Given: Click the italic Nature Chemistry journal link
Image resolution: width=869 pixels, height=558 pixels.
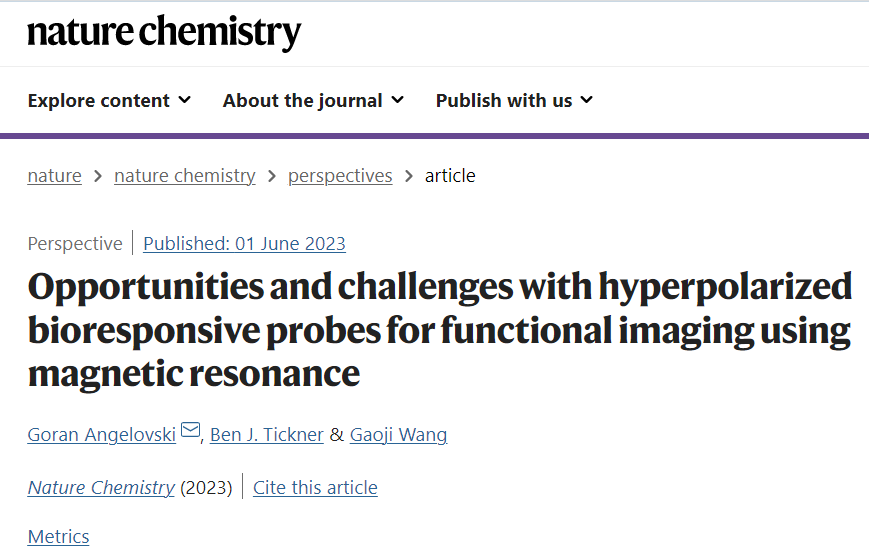Looking at the screenshot, I should click(101, 488).
